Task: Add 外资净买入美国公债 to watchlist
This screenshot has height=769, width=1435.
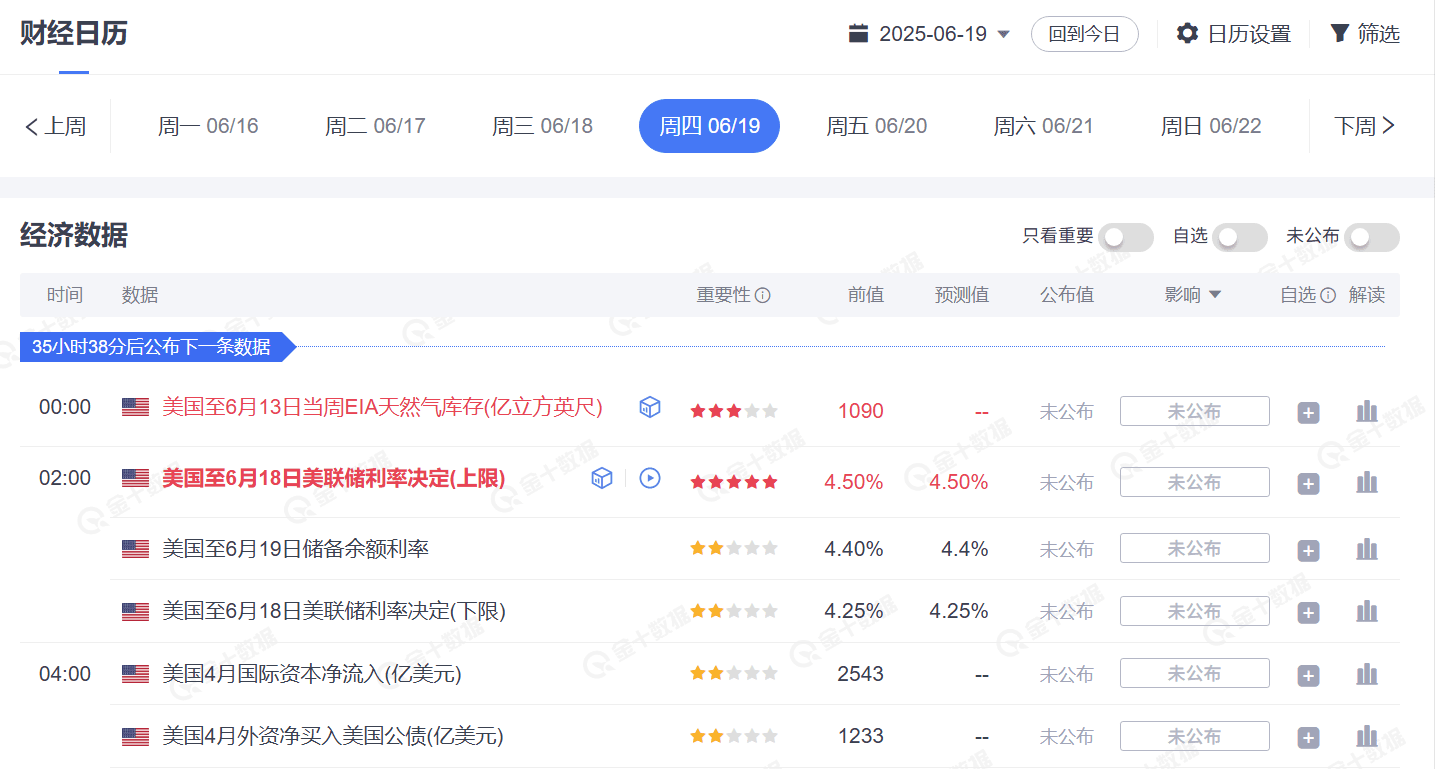Action: pyautogui.click(x=1308, y=739)
